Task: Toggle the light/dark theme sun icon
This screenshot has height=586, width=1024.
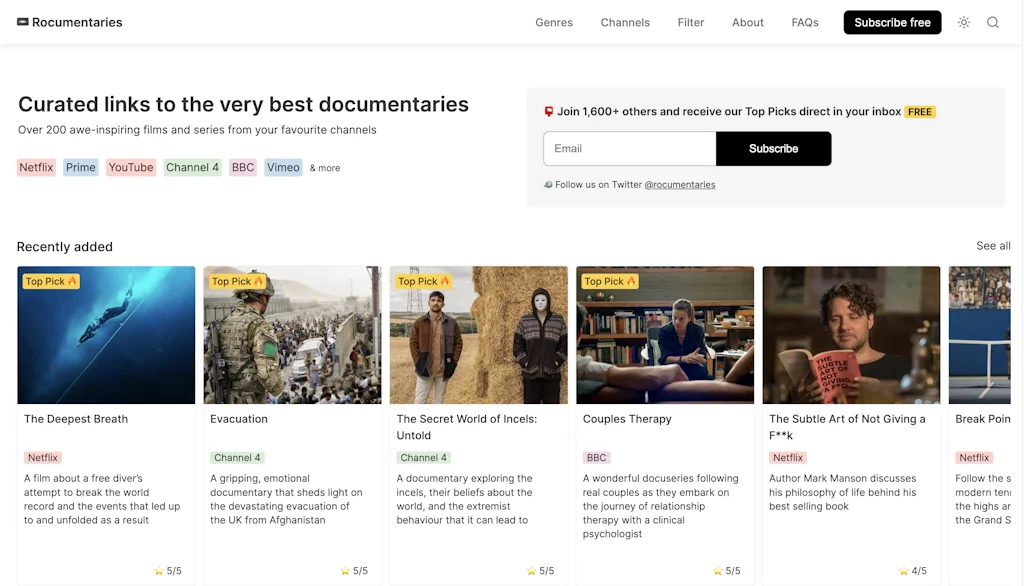Action: tap(963, 22)
